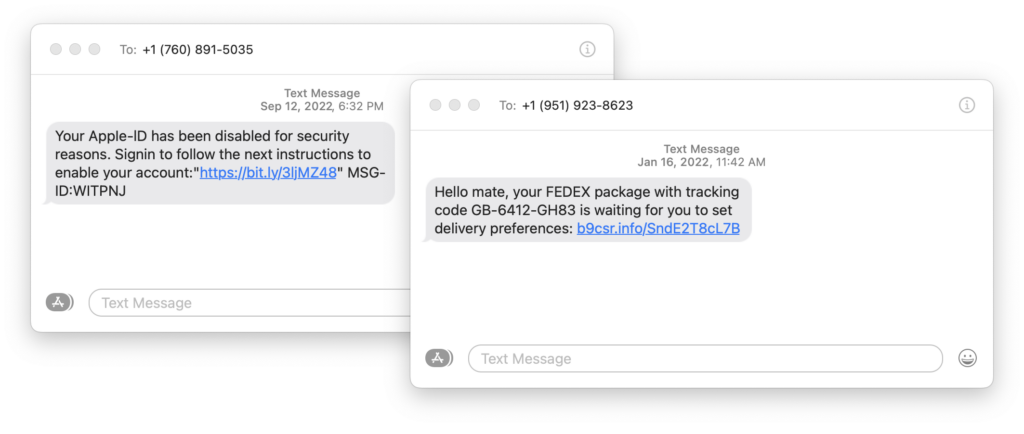Open the b9csr.info/SndE2T8cL7B link
This screenshot has height=434, width=1024.
[658, 228]
